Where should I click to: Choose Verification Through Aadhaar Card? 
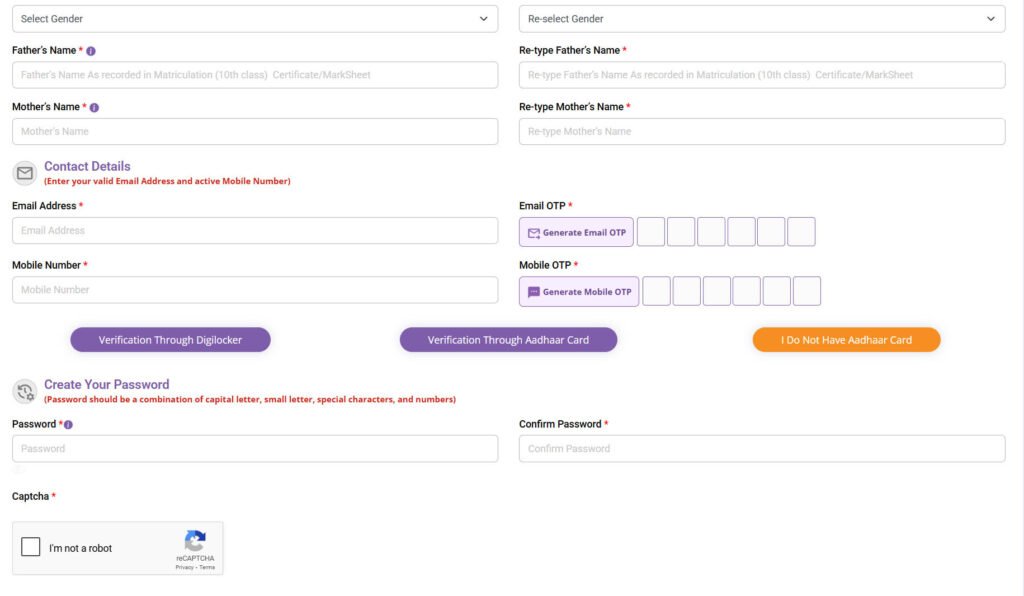[x=508, y=340]
